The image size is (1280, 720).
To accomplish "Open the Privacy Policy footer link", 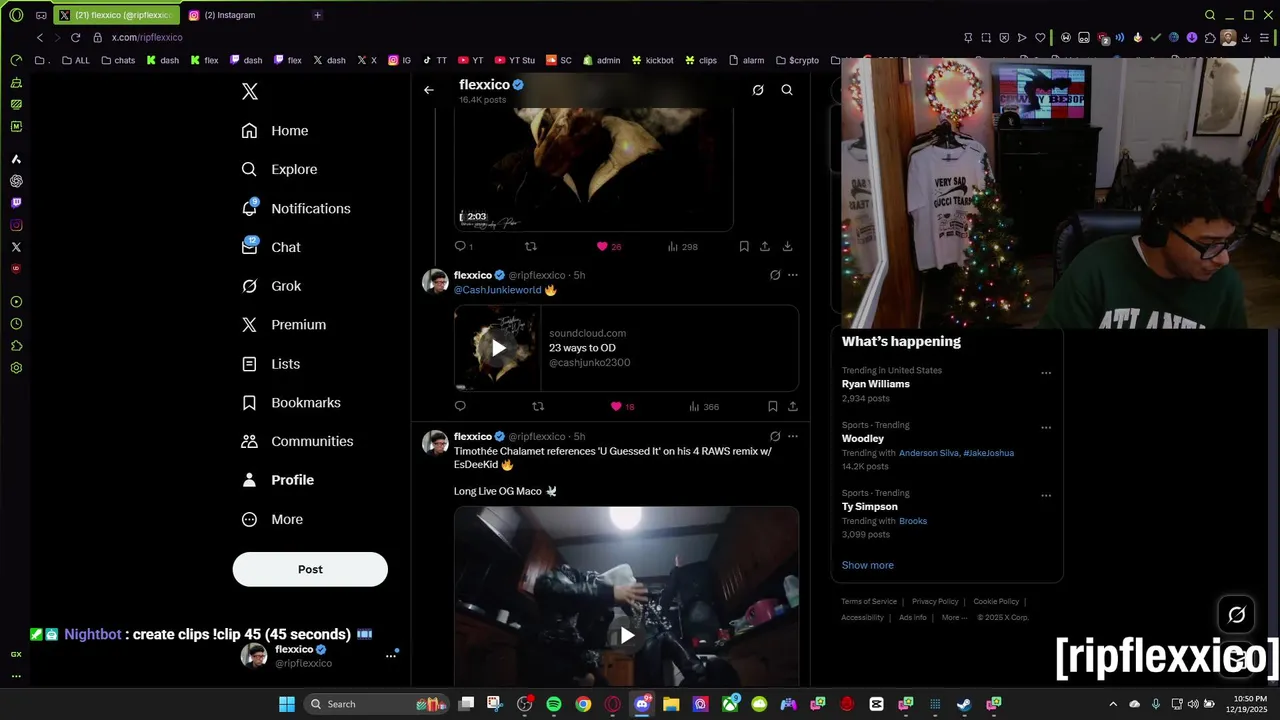I will (x=935, y=602).
